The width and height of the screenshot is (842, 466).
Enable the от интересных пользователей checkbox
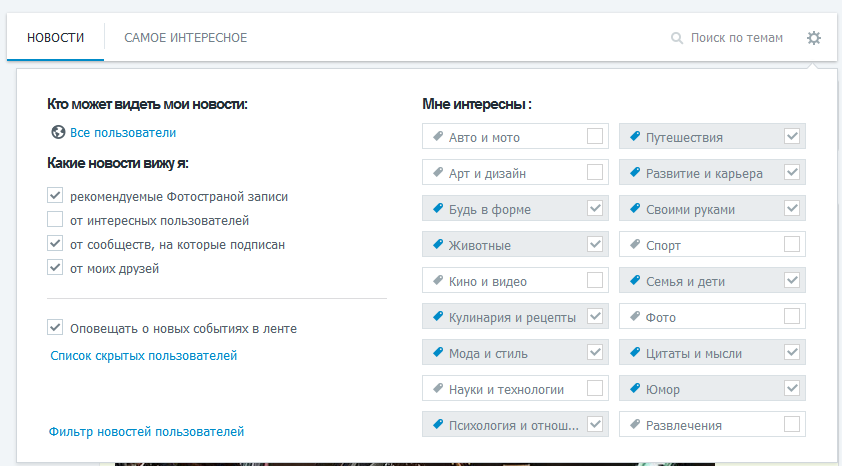(55, 219)
